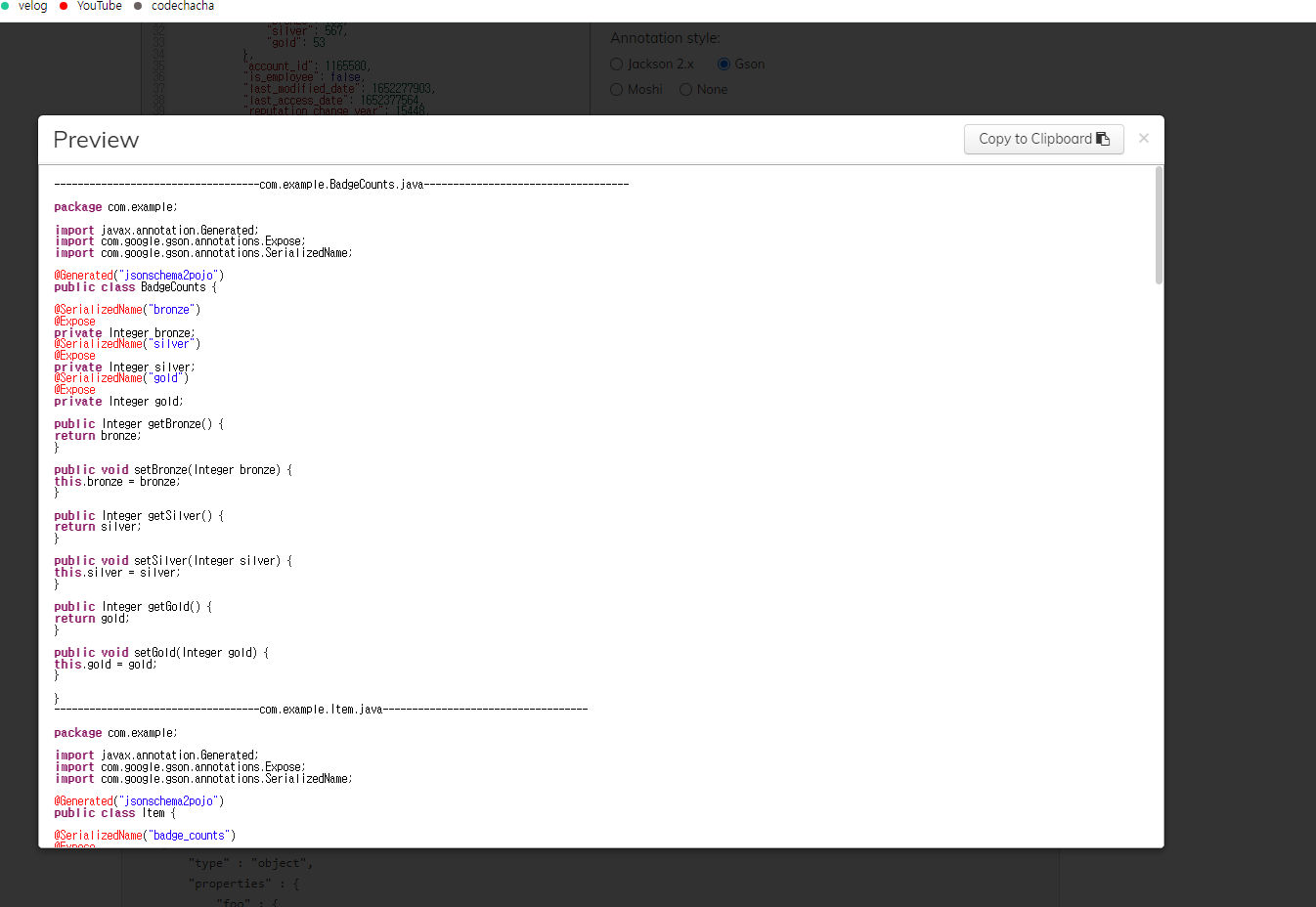Click the Preview scrollbar thumb
Image resolution: width=1316 pixels, height=907 pixels.
1159,226
